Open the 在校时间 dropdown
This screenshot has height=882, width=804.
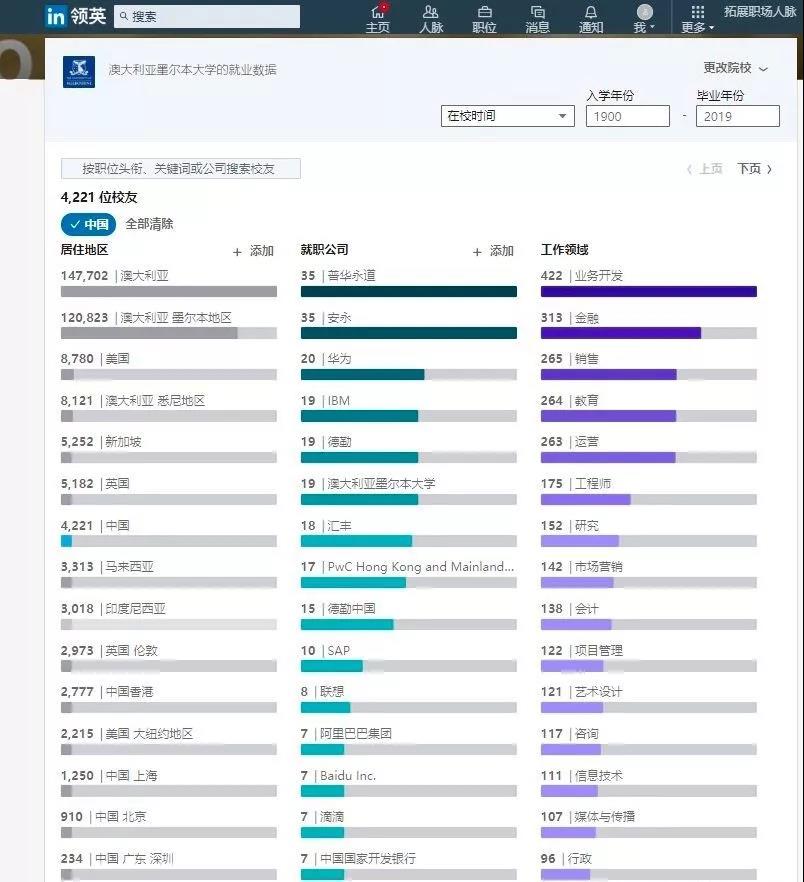pos(508,116)
